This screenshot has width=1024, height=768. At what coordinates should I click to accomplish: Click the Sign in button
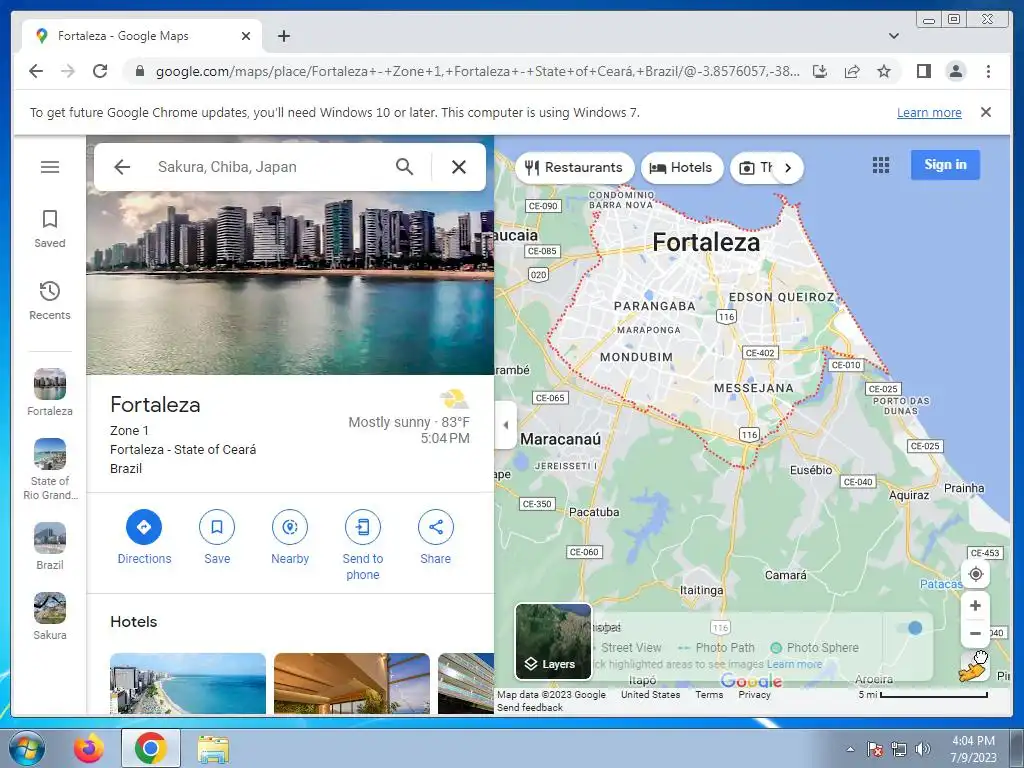(945, 165)
